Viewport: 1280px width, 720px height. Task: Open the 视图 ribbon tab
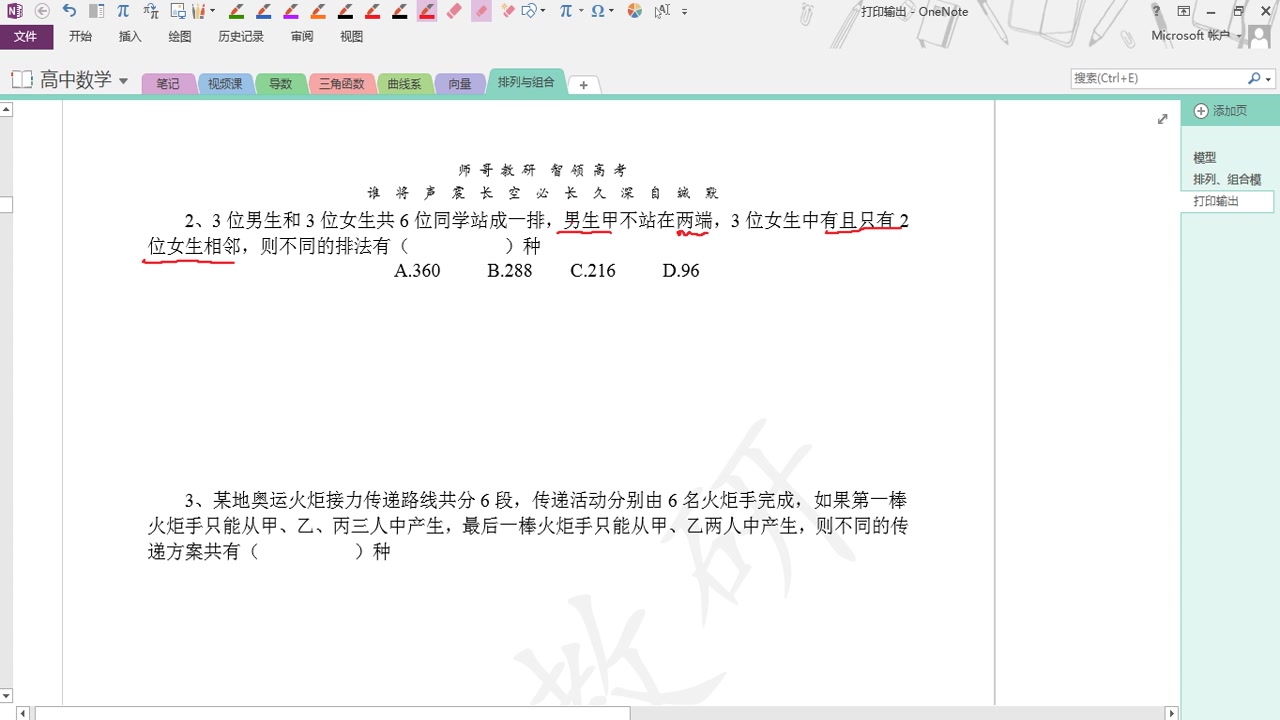(x=351, y=36)
